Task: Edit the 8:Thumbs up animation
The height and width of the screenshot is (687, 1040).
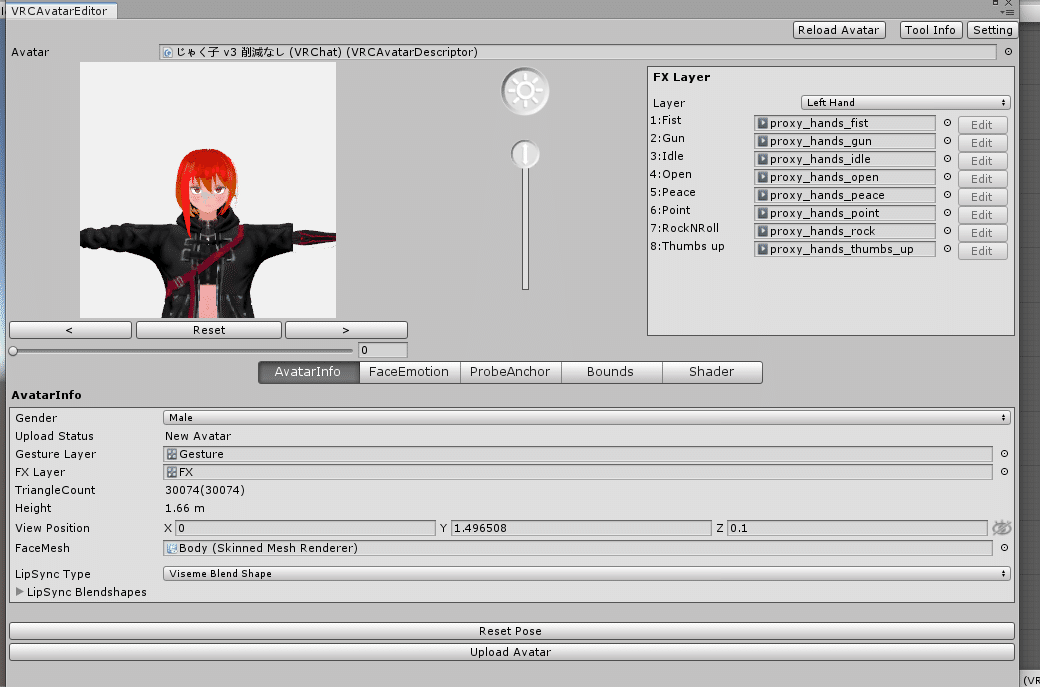Action: [x=982, y=250]
